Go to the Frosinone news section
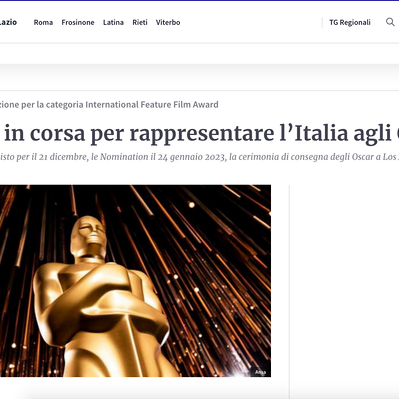Screen dimensions: 399x399 pos(78,22)
